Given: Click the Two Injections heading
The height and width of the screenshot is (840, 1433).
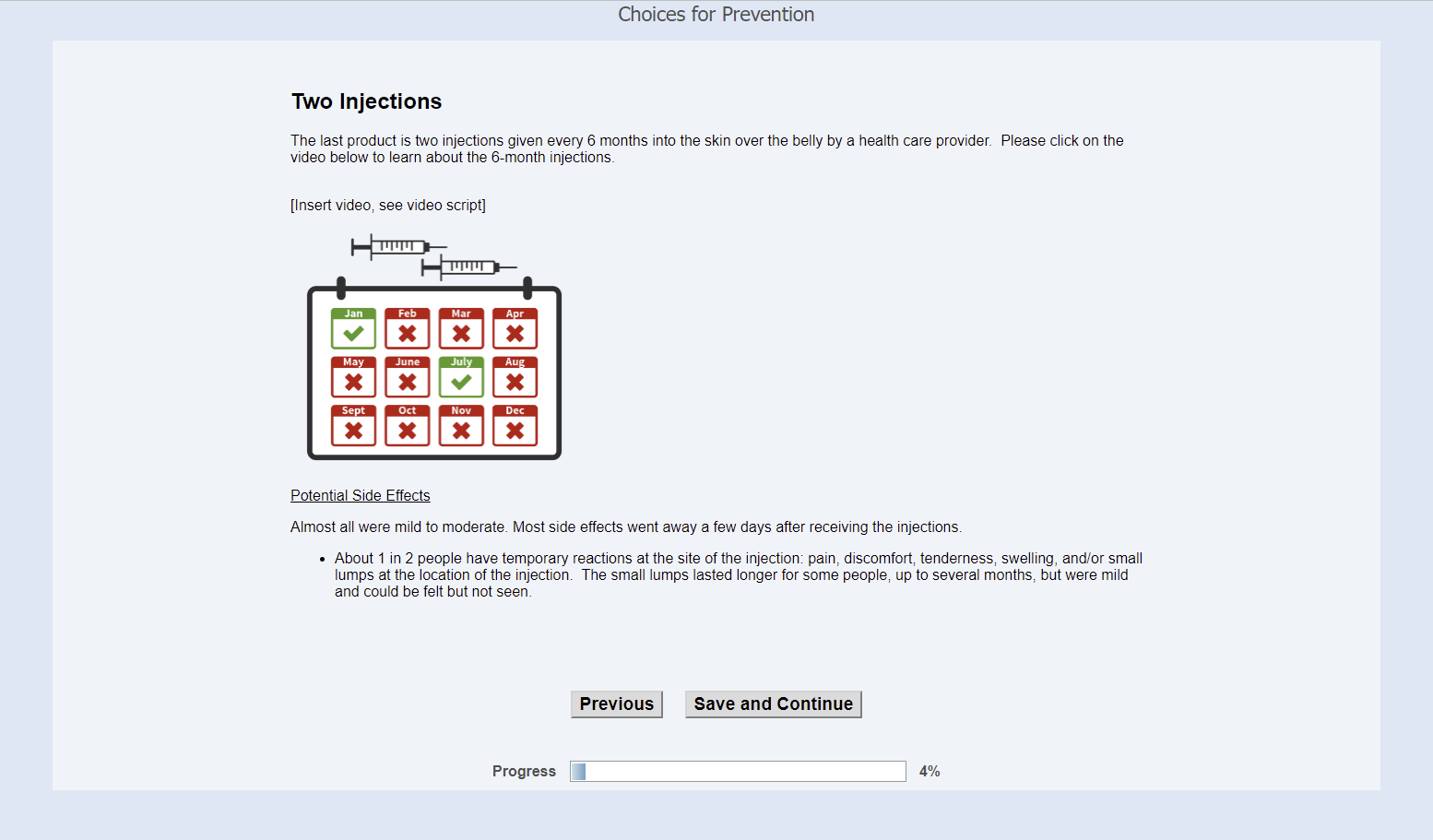Looking at the screenshot, I should click(366, 101).
